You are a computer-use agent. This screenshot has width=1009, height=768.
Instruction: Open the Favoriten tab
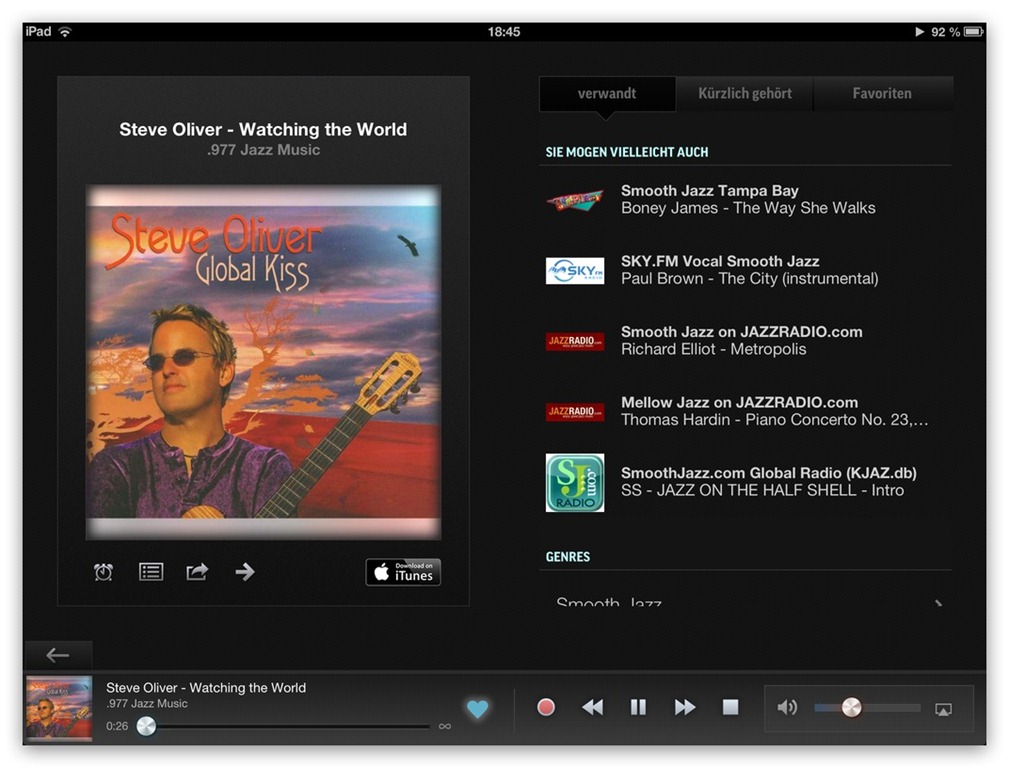(882, 94)
